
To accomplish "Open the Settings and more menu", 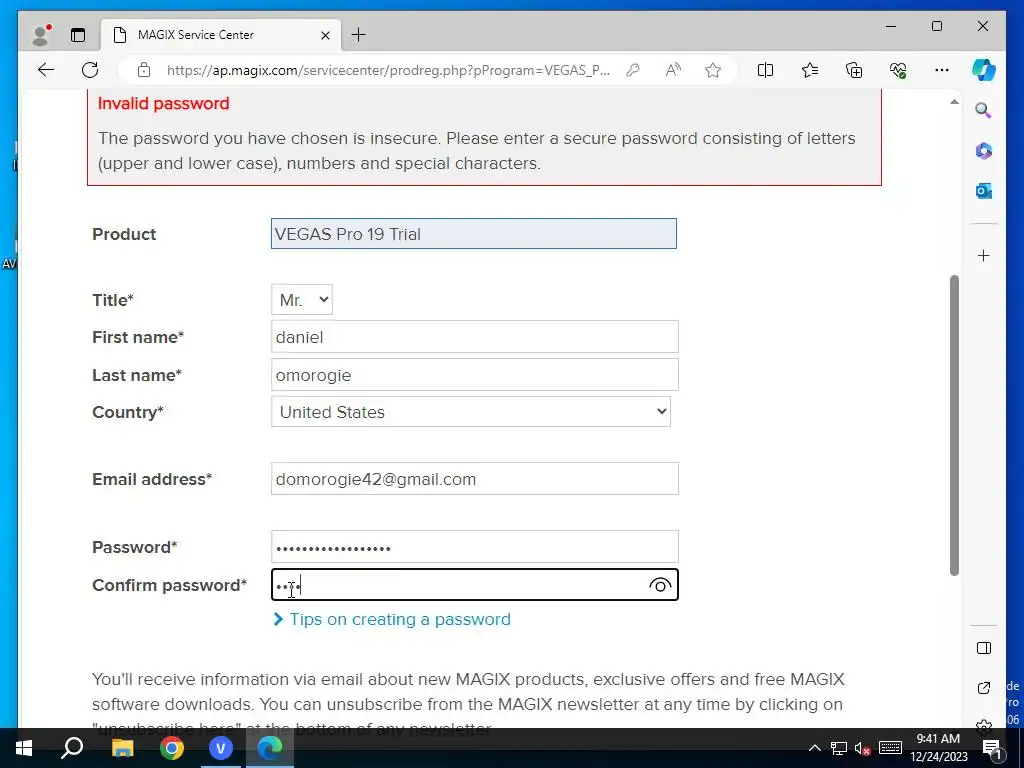I will (x=942, y=70).
